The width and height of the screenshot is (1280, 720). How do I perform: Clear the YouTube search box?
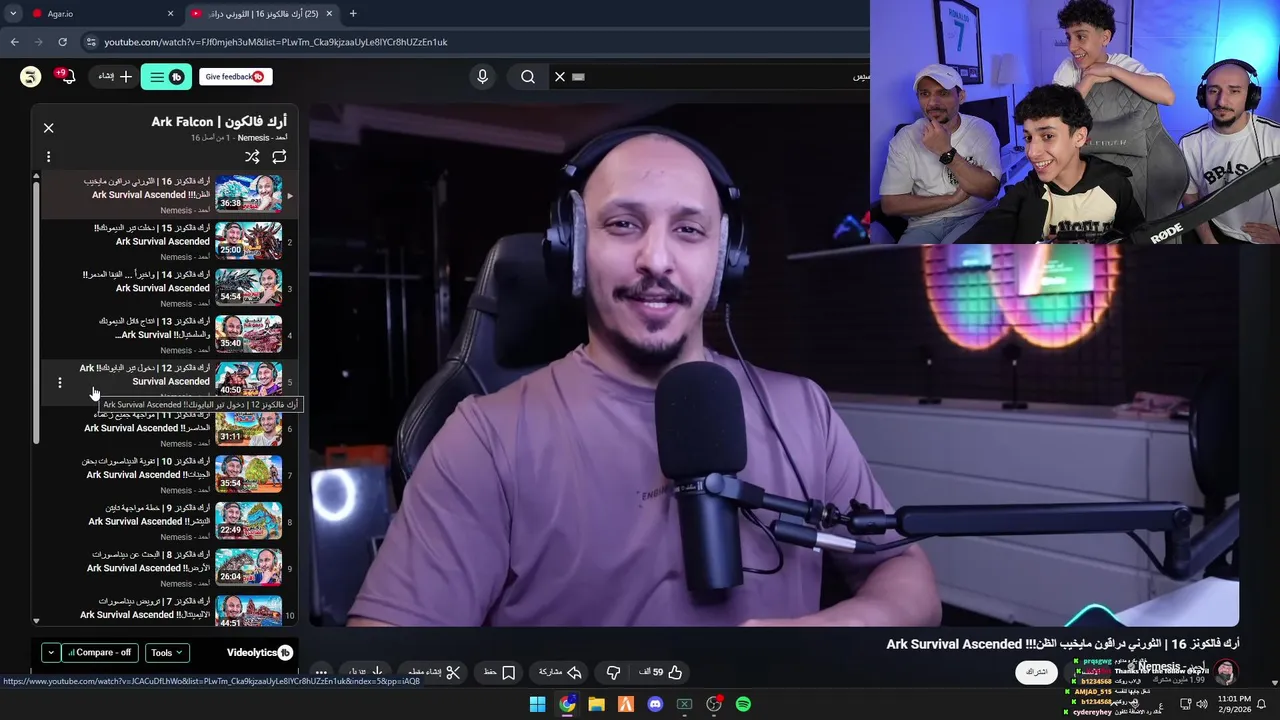pos(560,77)
